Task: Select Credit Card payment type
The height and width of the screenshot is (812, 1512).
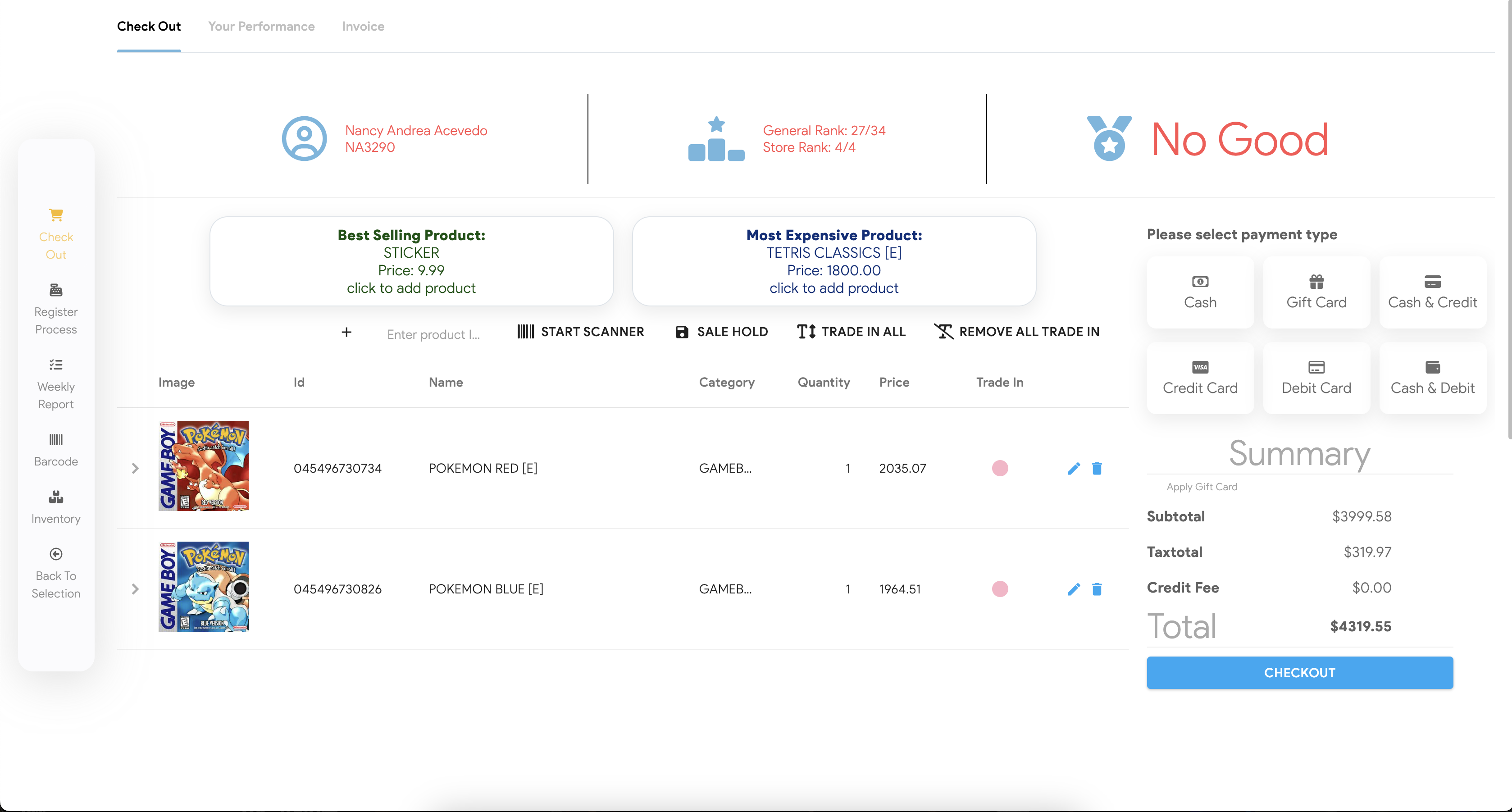Action: point(1200,378)
